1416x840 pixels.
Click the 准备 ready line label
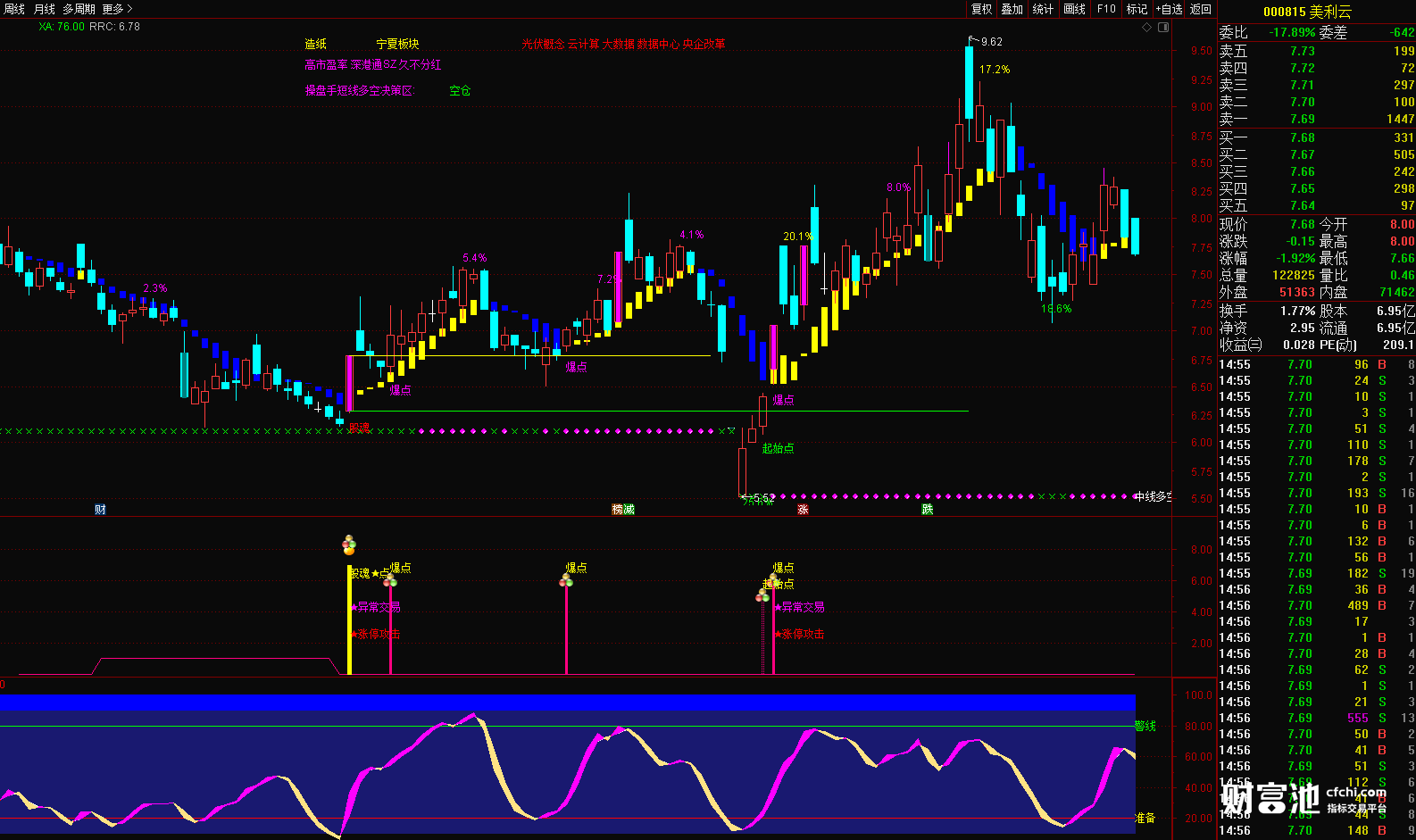[1145, 818]
